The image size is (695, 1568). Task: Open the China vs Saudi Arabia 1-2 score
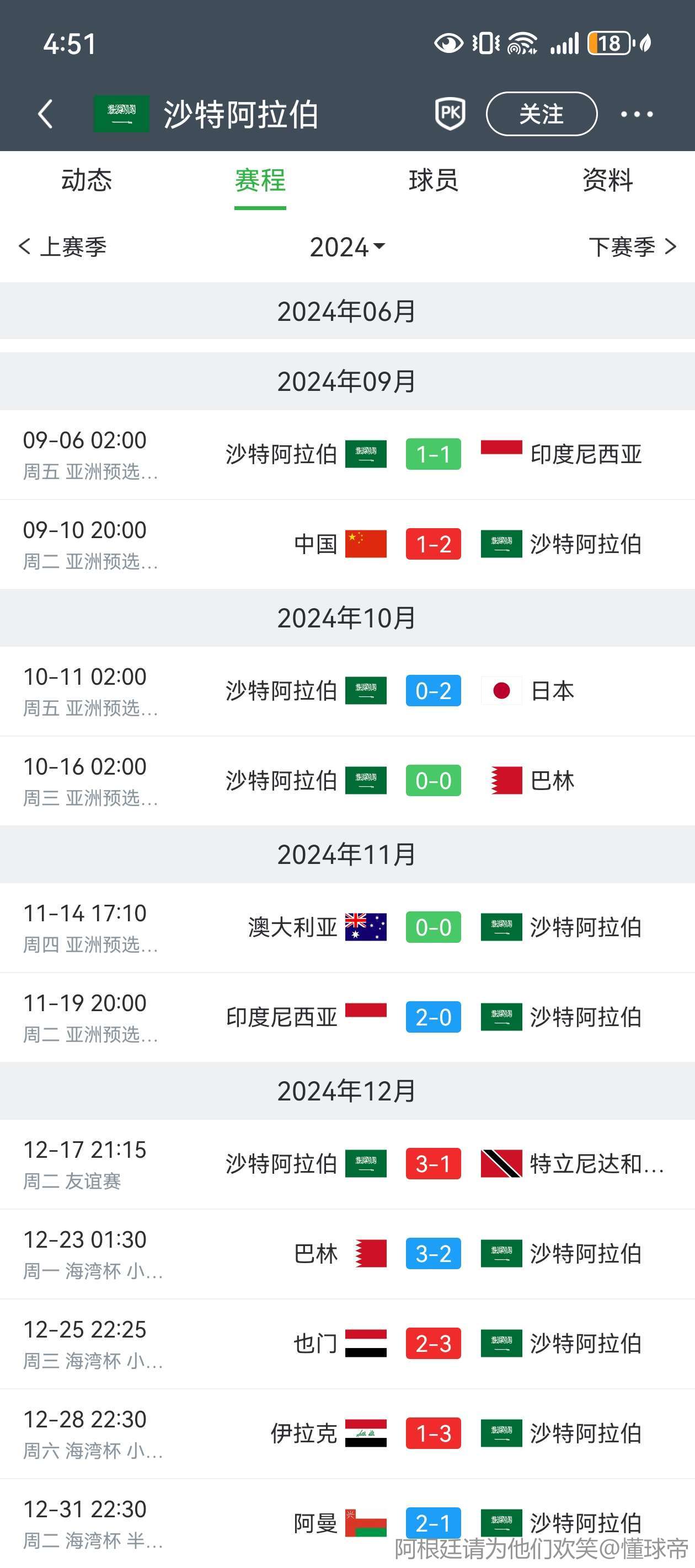pos(433,544)
